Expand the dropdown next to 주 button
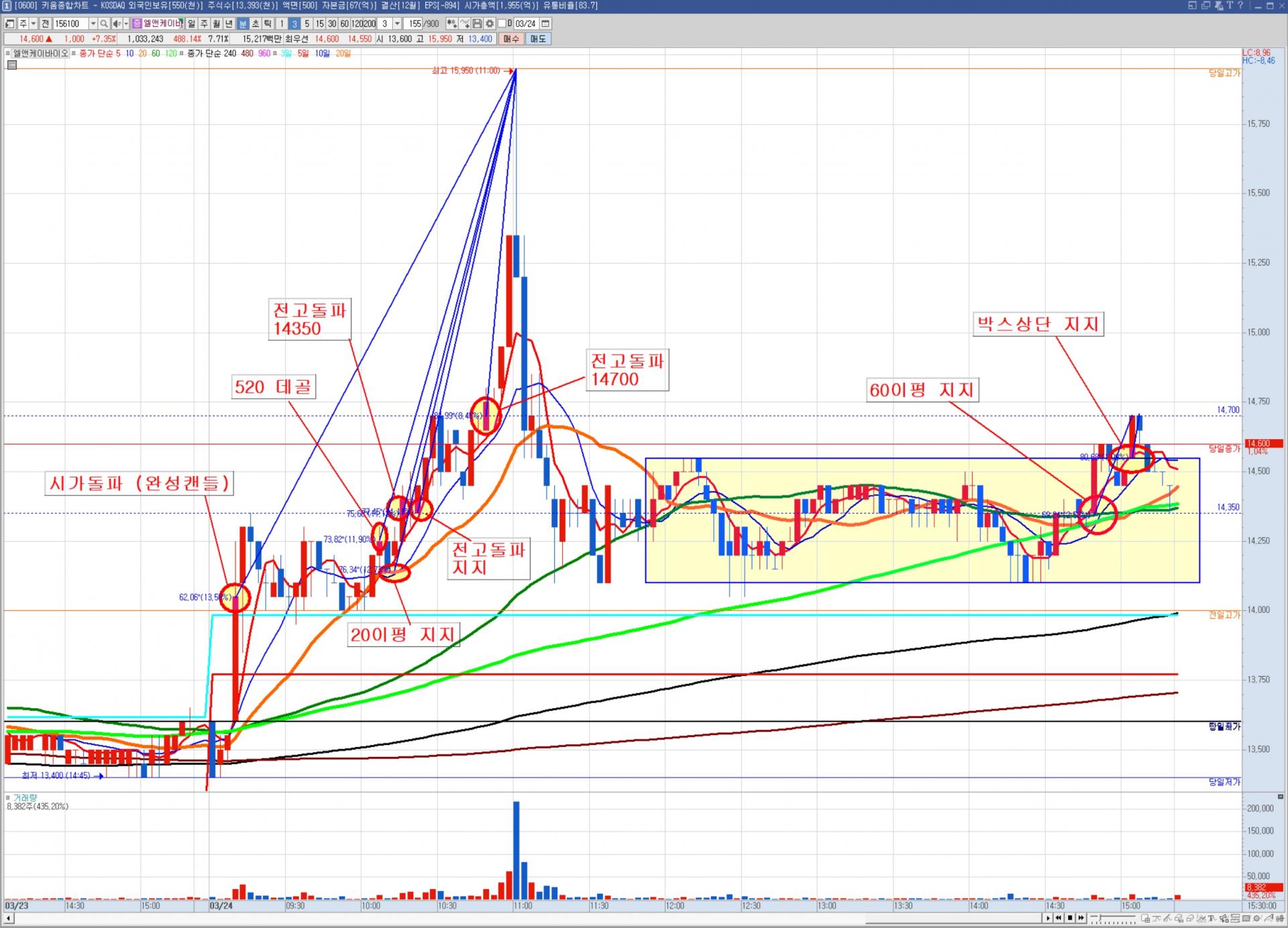The width and height of the screenshot is (1288, 928). pos(34,23)
